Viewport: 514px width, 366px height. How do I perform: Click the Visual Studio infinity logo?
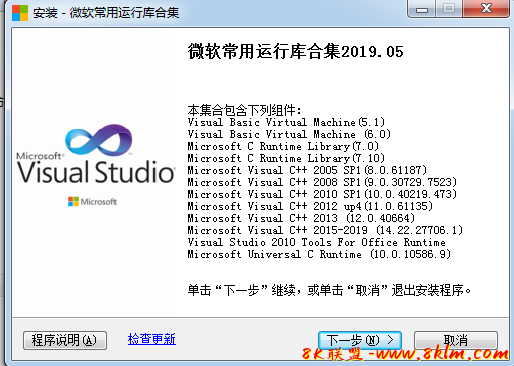click(x=99, y=140)
